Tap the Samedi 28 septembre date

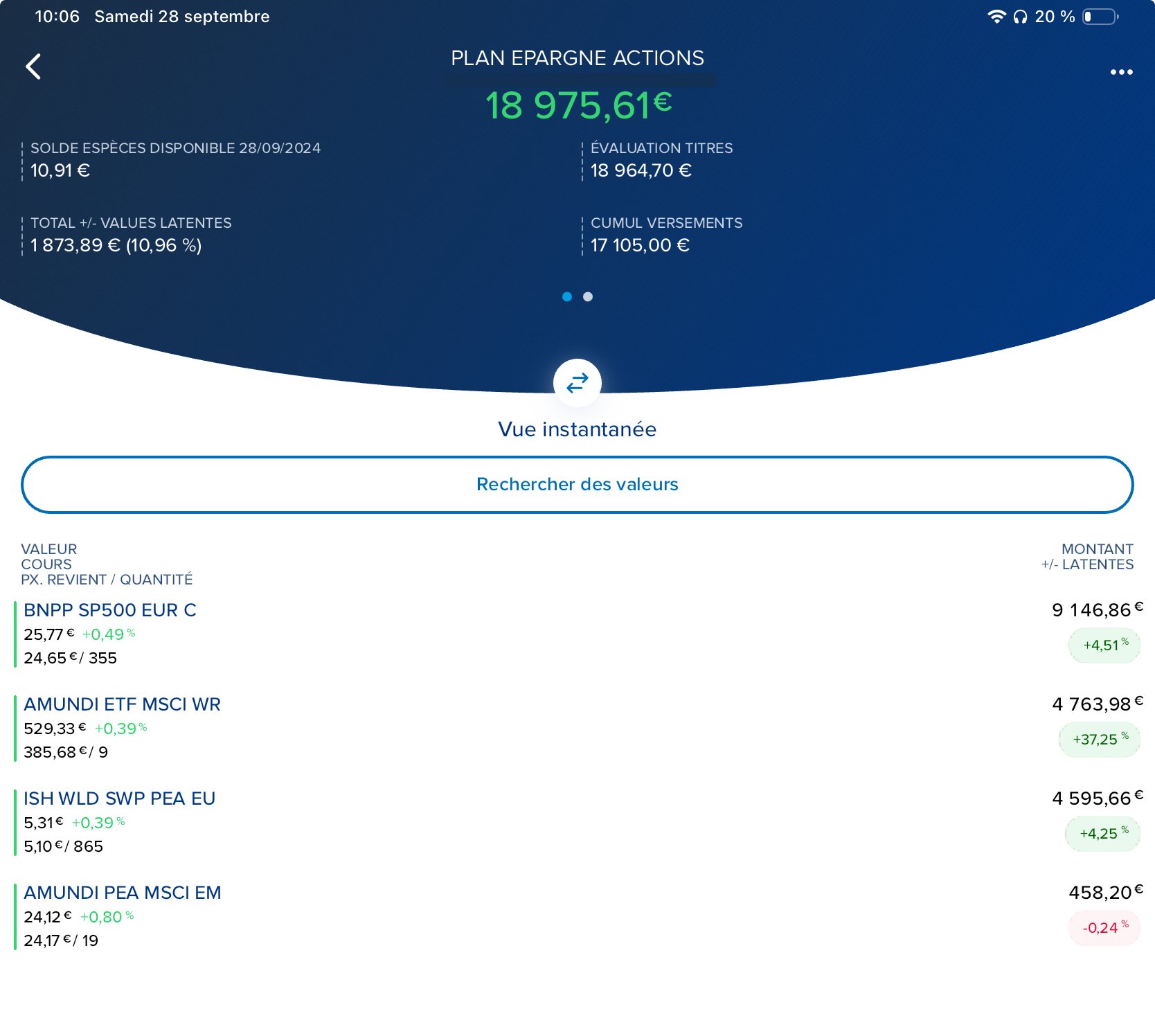pyautogui.click(x=182, y=17)
